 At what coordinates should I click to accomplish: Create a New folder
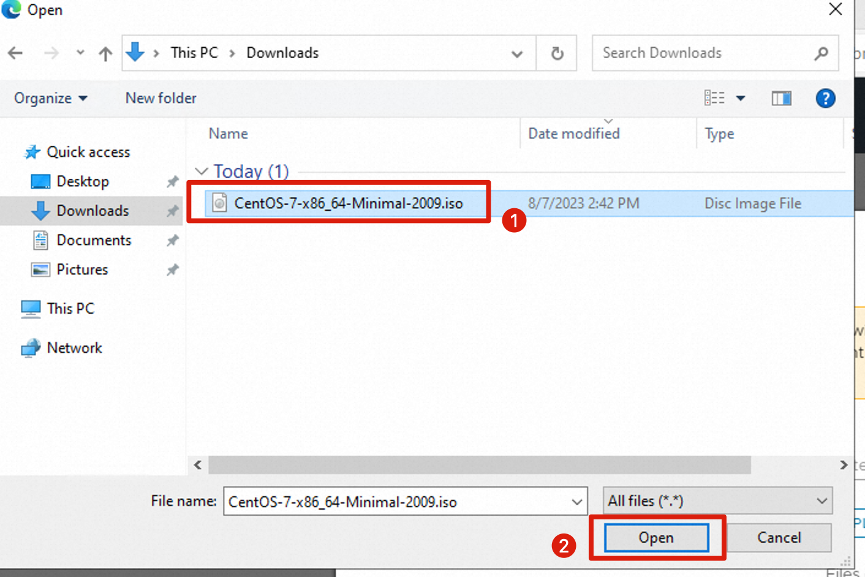point(160,98)
